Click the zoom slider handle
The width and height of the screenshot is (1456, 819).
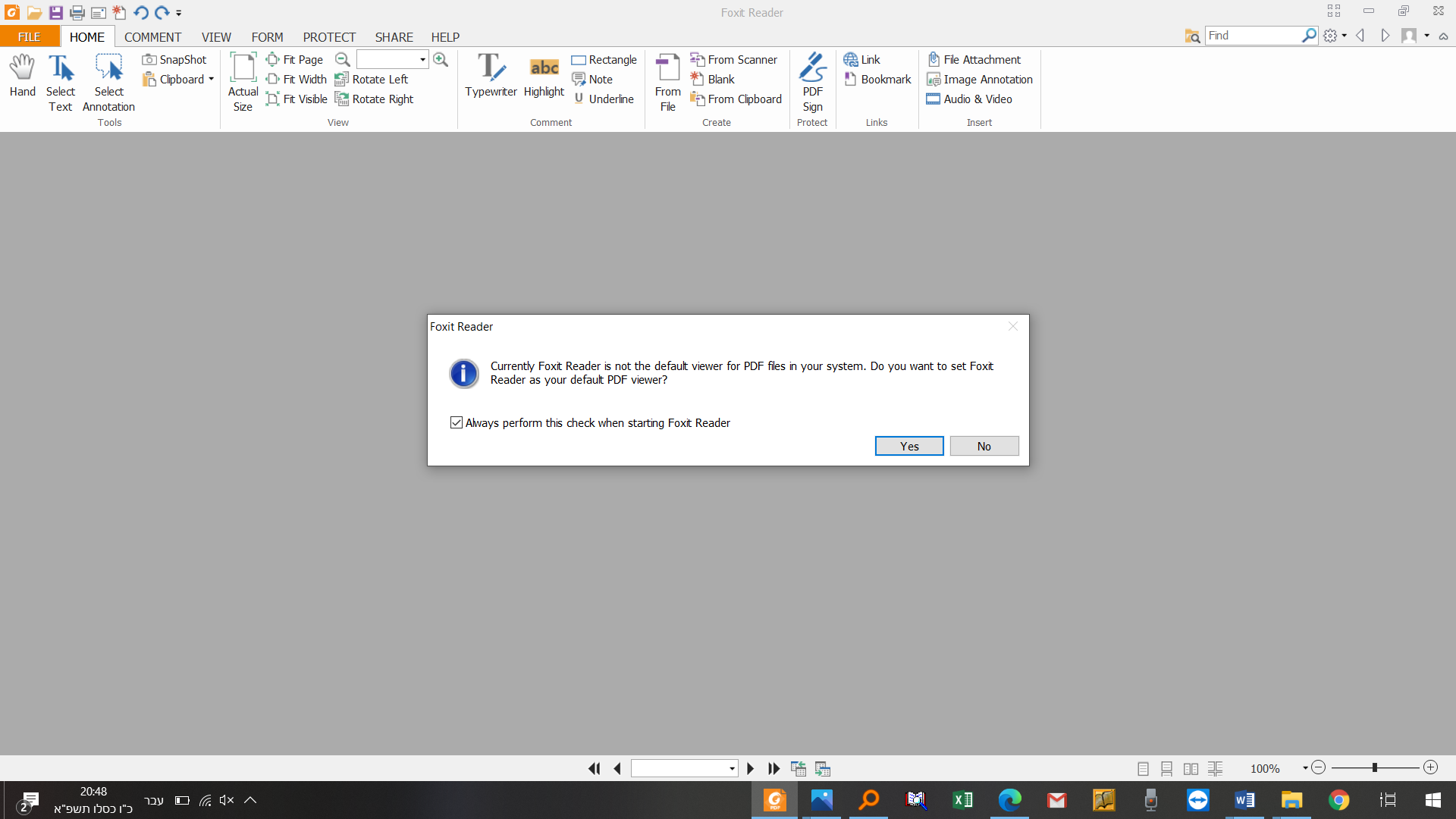click(1375, 767)
